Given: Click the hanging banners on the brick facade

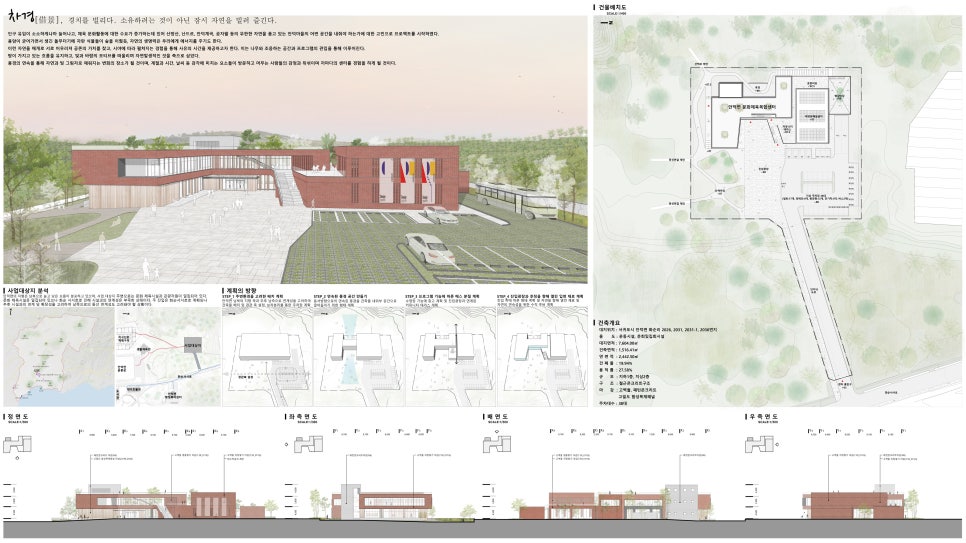Looking at the screenshot, I should [x=407, y=181].
